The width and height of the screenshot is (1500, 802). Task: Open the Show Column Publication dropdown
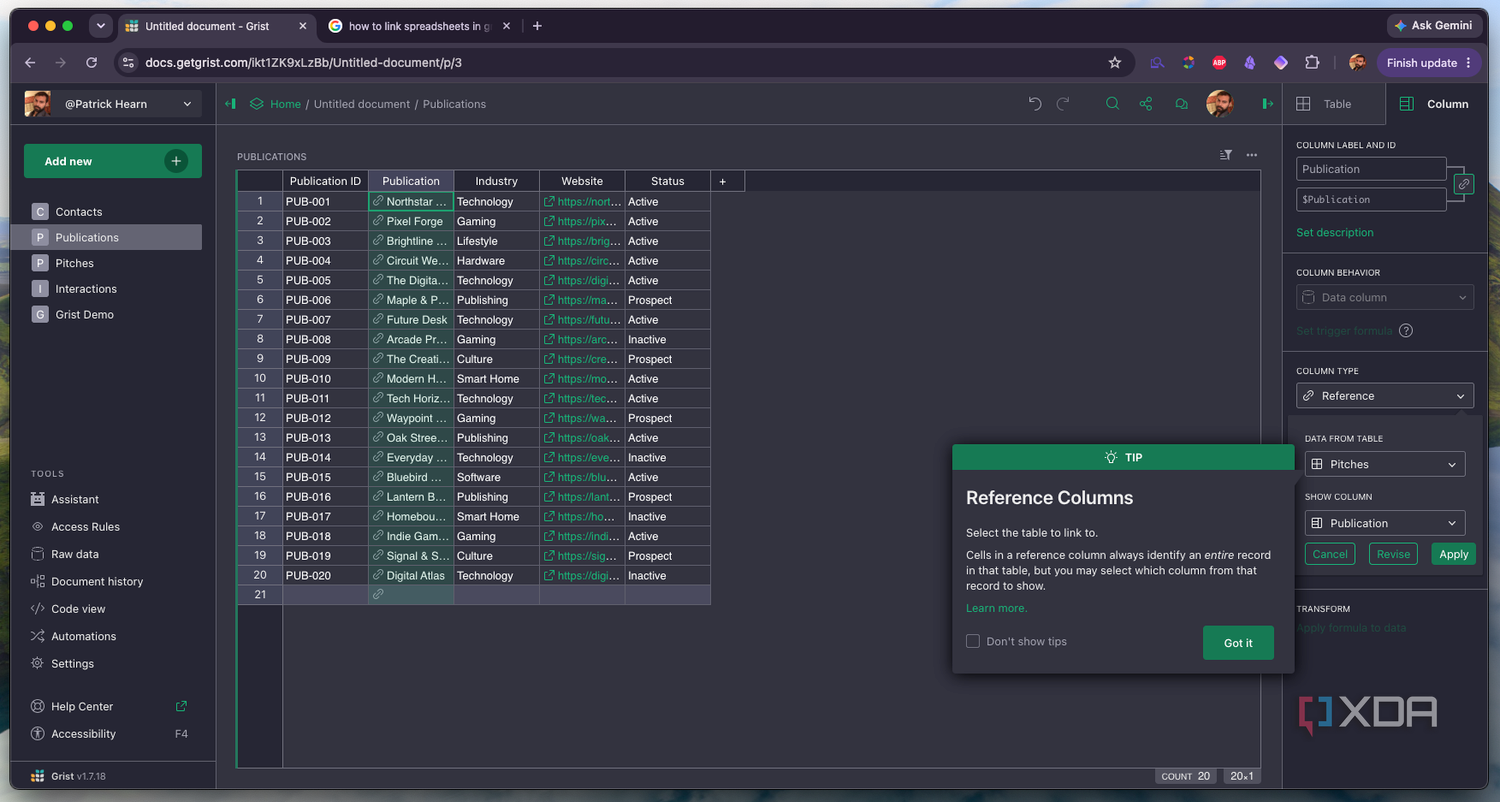tap(1385, 523)
